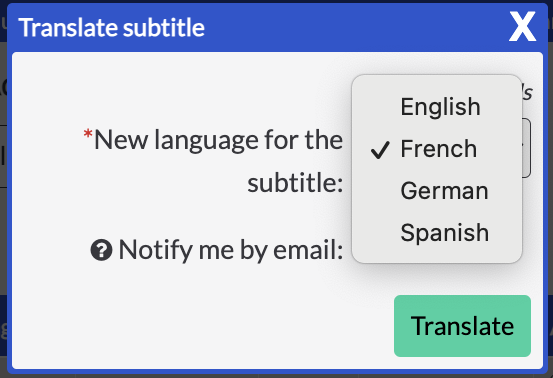Click the checkmark beside French

pos(380,150)
